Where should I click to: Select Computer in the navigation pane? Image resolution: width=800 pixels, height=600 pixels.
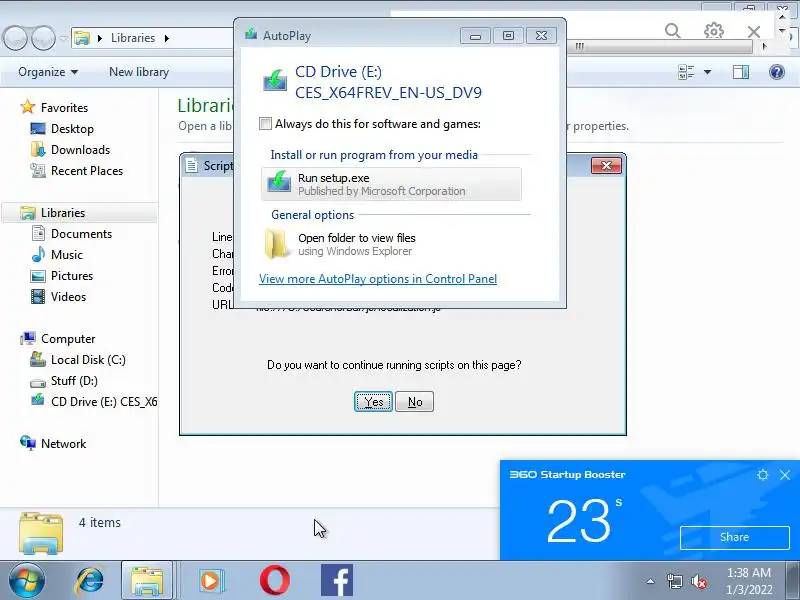tap(68, 339)
